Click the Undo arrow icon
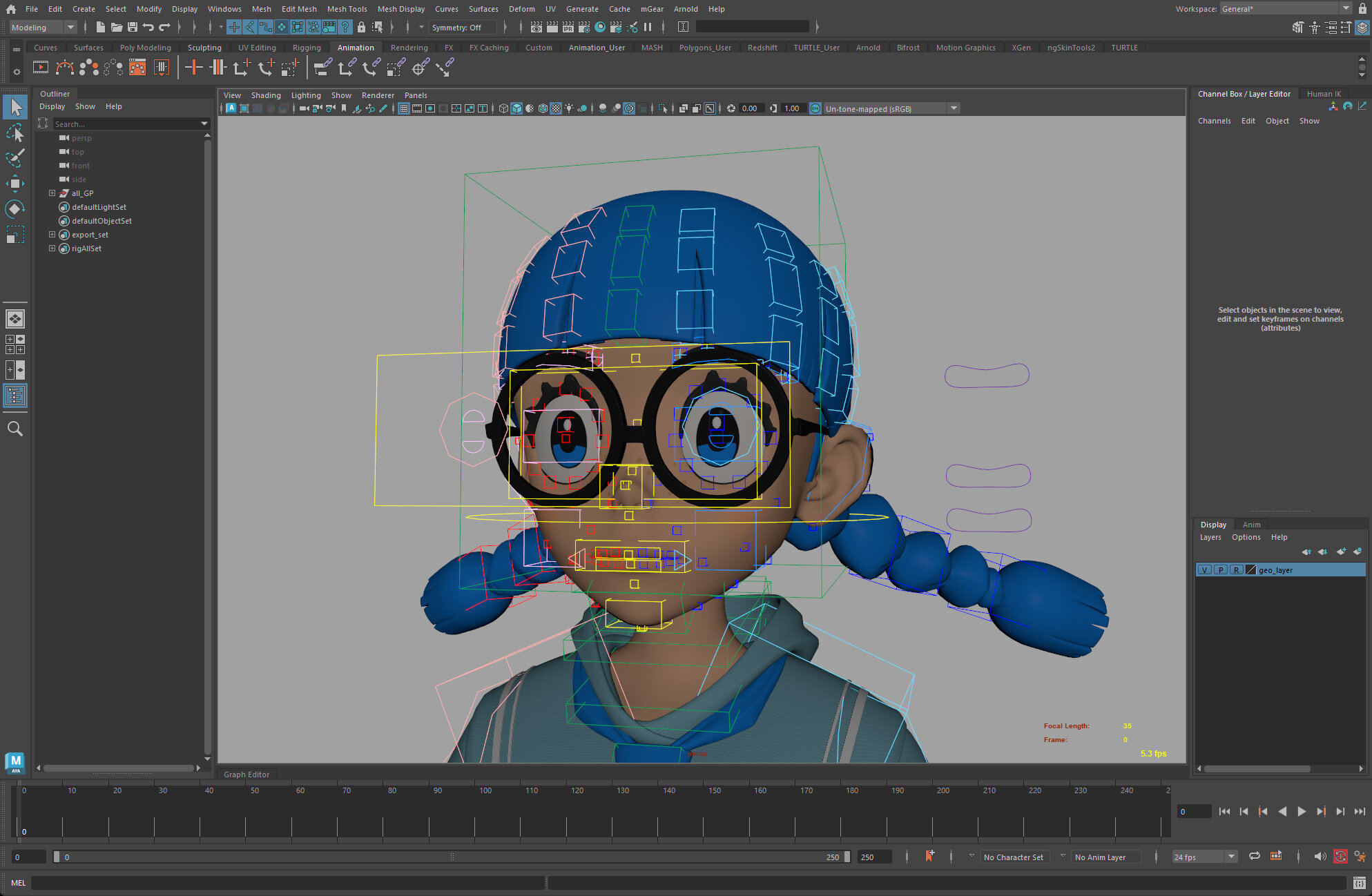Viewport: 1372px width, 896px height. pos(148,28)
